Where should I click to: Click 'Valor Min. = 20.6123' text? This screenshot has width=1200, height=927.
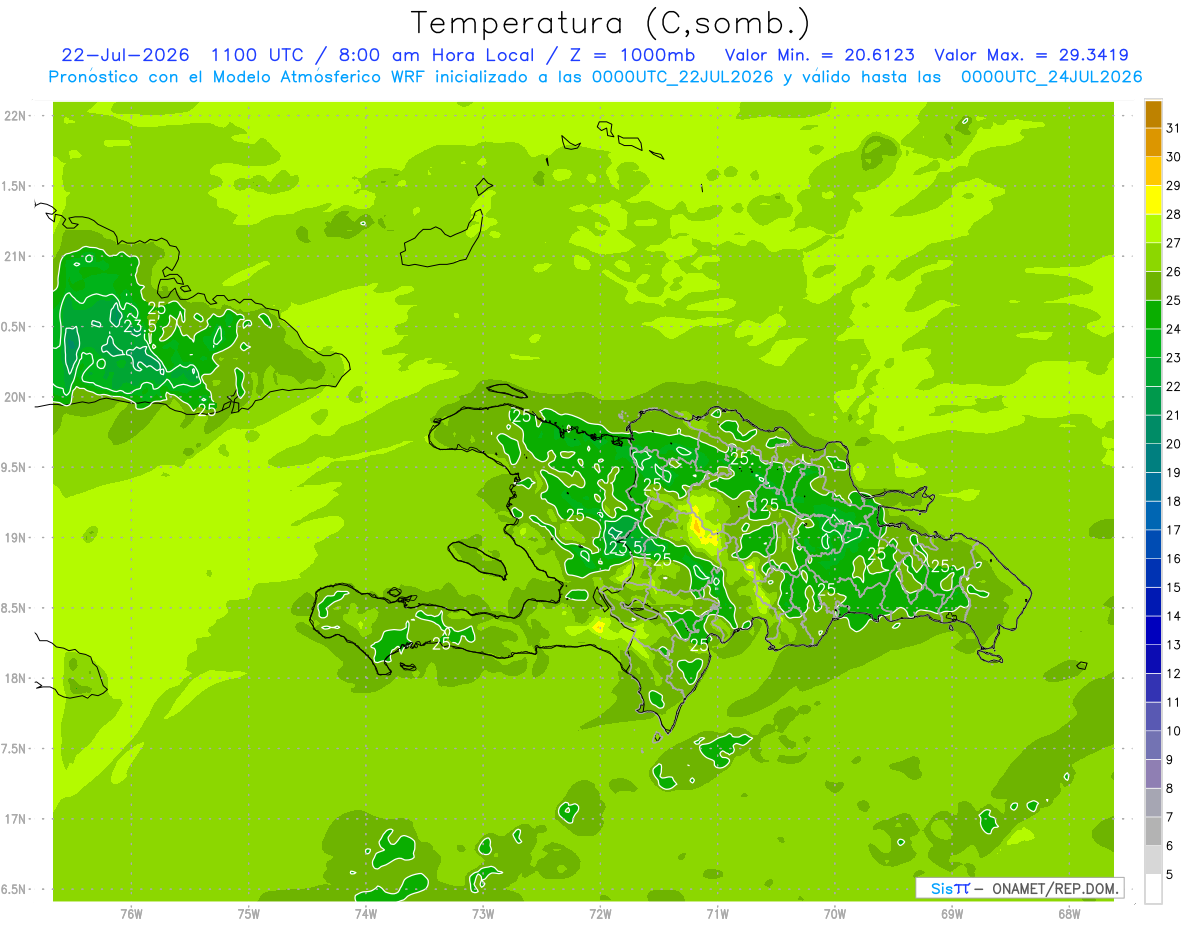pos(819,55)
